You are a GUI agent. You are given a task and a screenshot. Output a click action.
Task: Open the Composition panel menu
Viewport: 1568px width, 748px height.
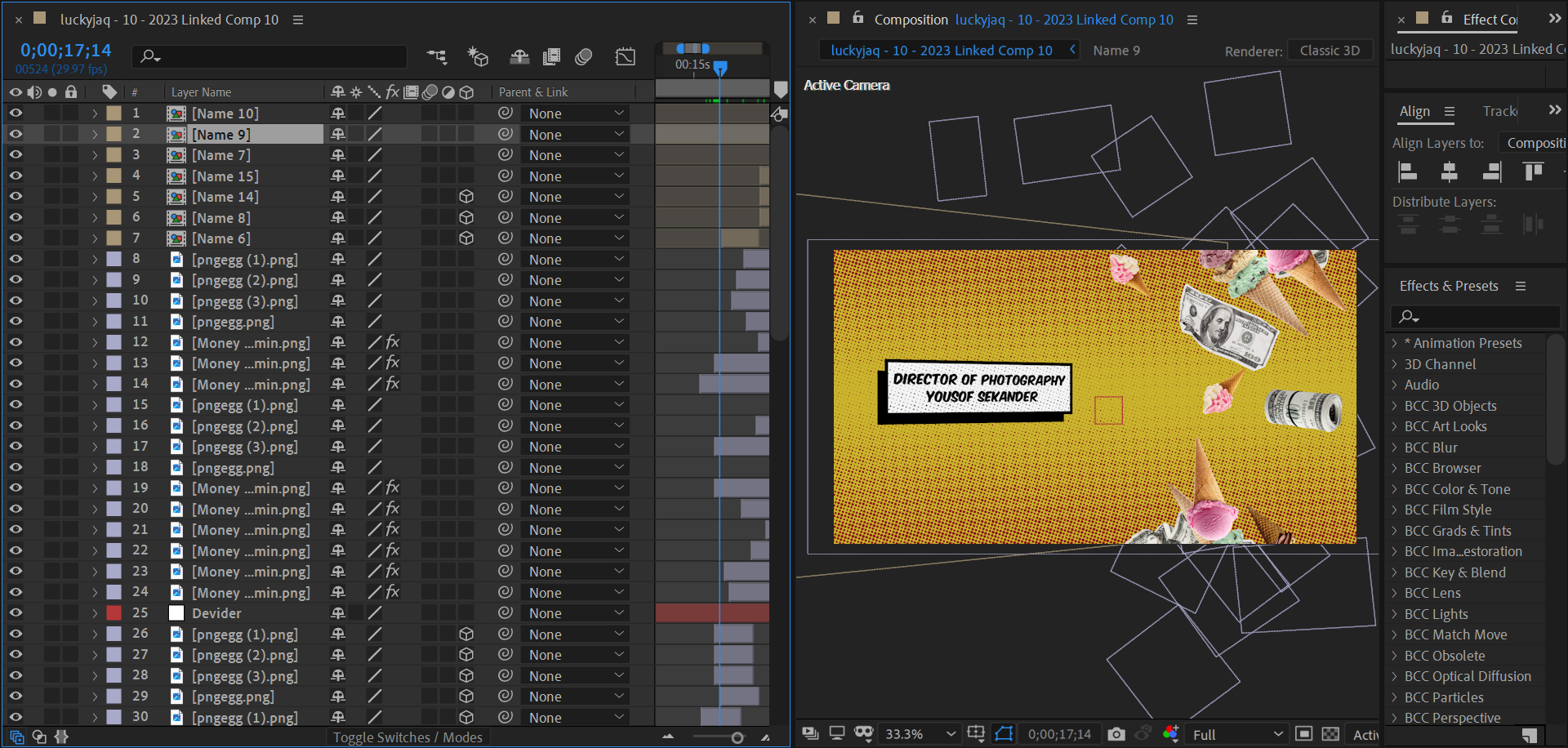[x=1192, y=20]
